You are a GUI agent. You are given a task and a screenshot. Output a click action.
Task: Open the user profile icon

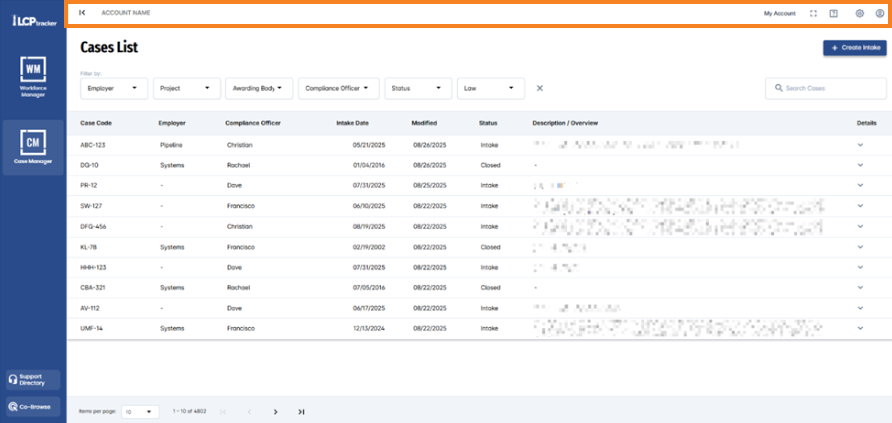(879, 14)
